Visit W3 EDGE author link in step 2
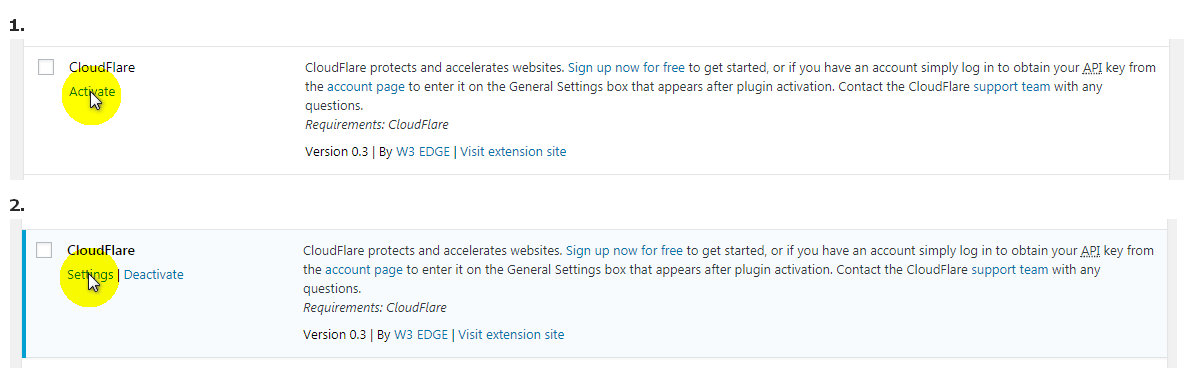Viewport: 1194px width, 378px height. (422, 335)
